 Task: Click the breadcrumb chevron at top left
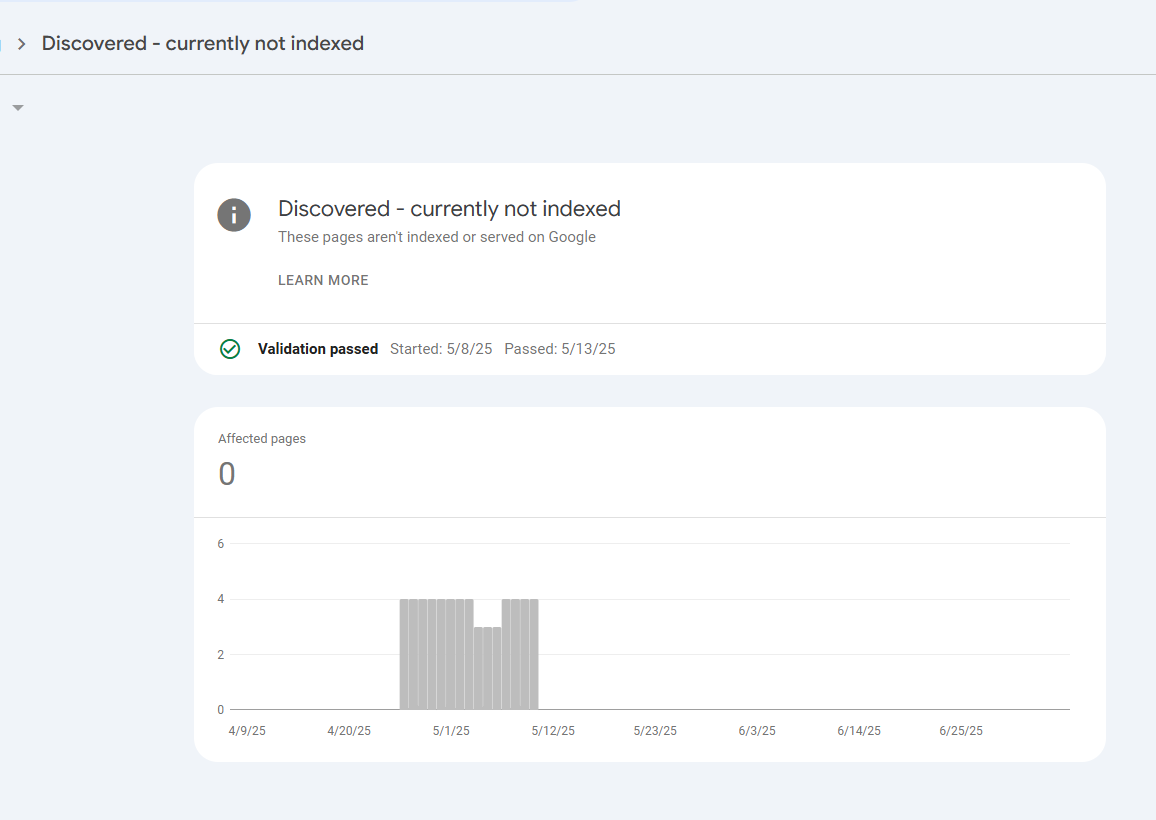[20, 43]
